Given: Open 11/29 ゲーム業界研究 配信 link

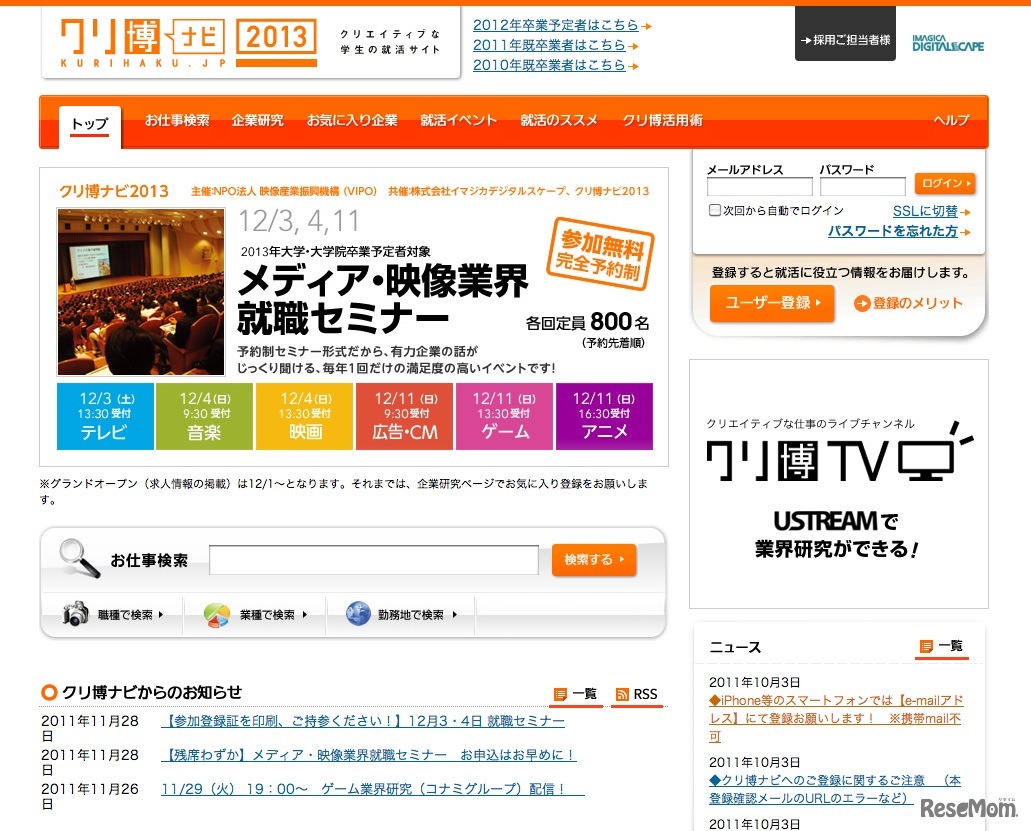Looking at the screenshot, I should [373, 788].
